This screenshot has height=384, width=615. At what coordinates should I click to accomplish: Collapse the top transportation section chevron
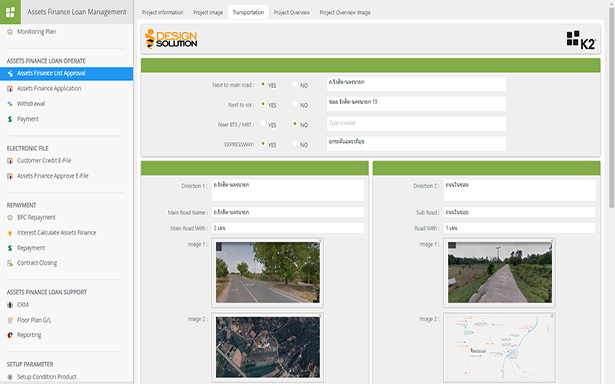tap(591, 66)
